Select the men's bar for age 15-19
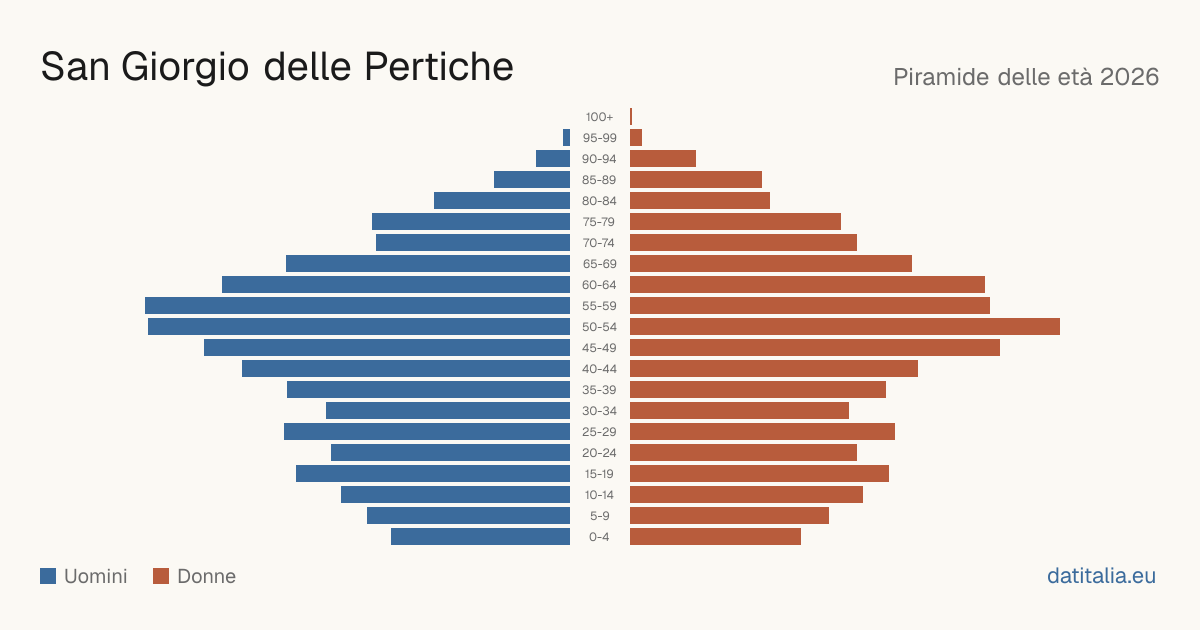Screen dimensions: 1200x630 pyautogui.click(x=433, y=473)
